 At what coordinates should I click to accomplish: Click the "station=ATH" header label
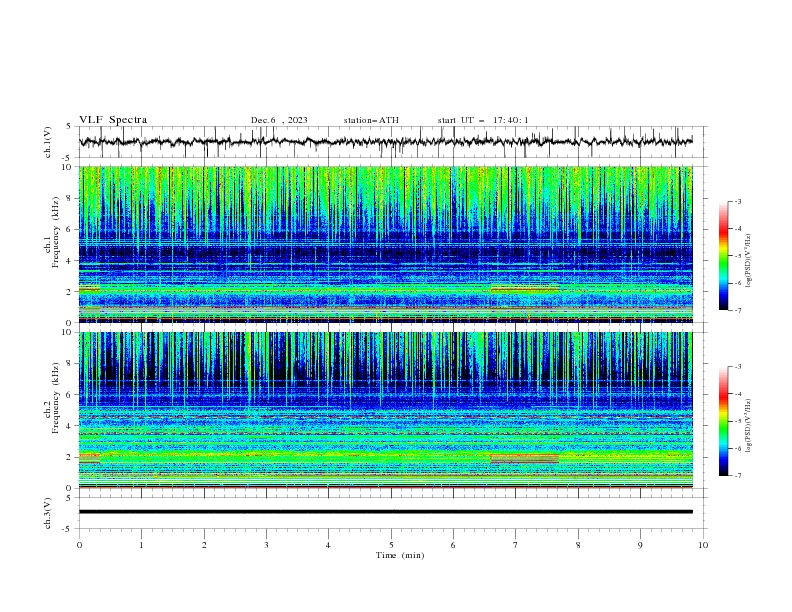point(371,120)
